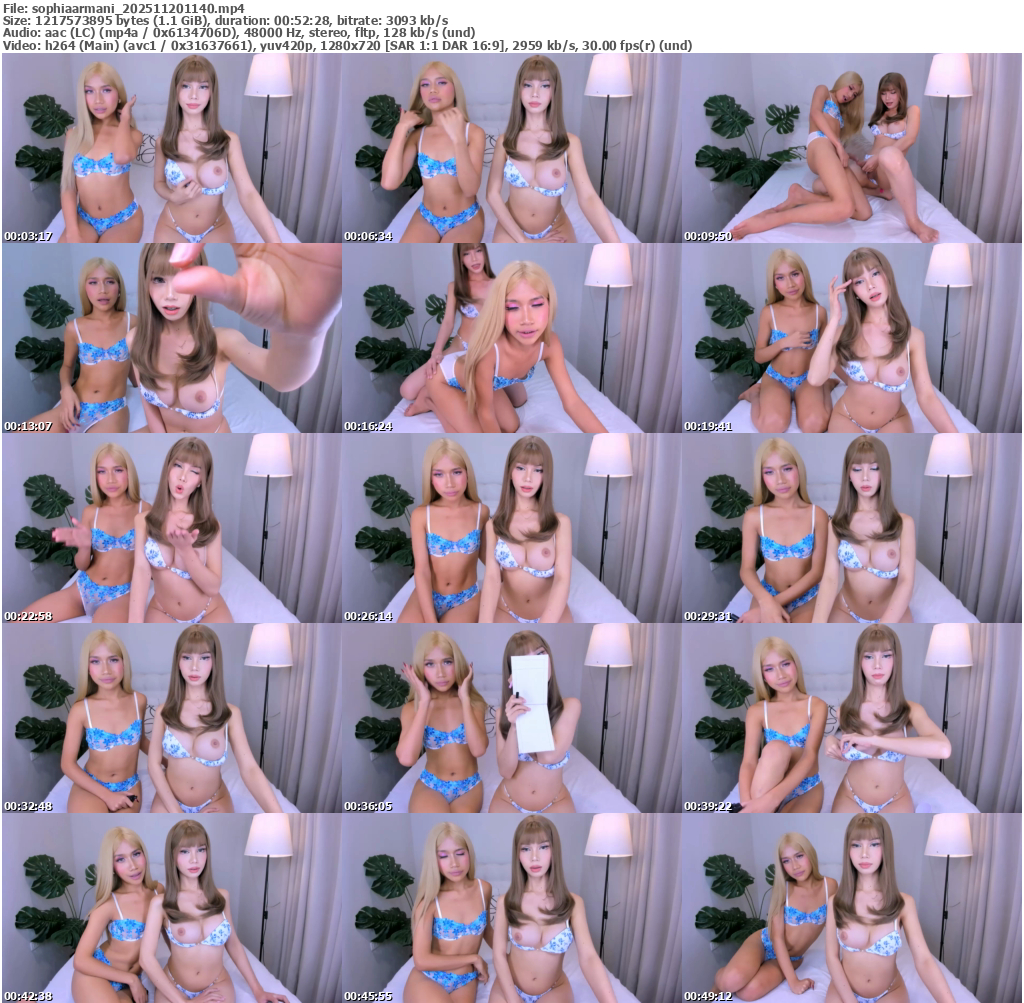Click the 'Video: h264 (Main)' info line
Screen dimensions: 1024x1003
tap(347, 45)
